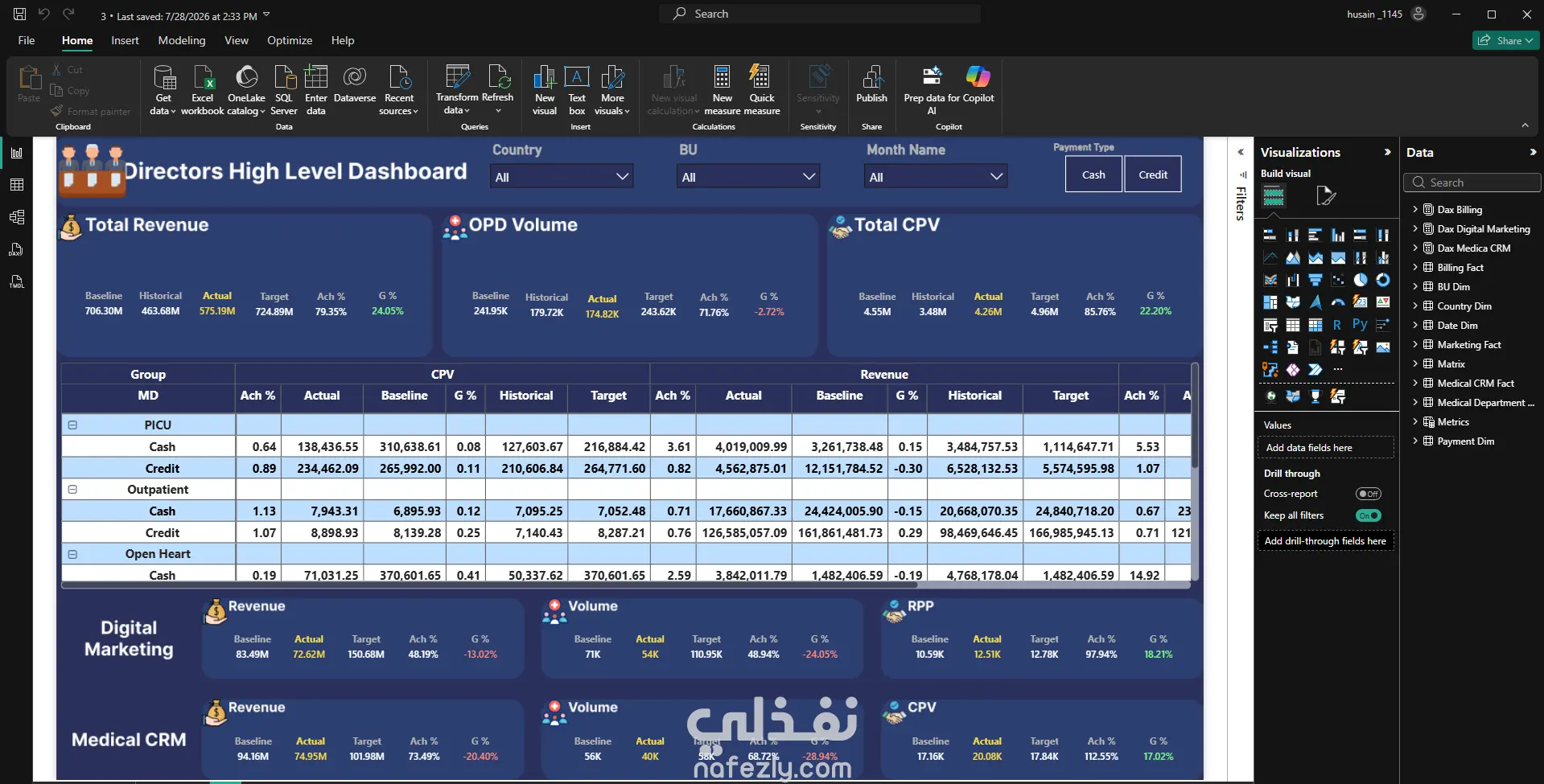Connect to SQL Server source

click(x=284, y=90)
